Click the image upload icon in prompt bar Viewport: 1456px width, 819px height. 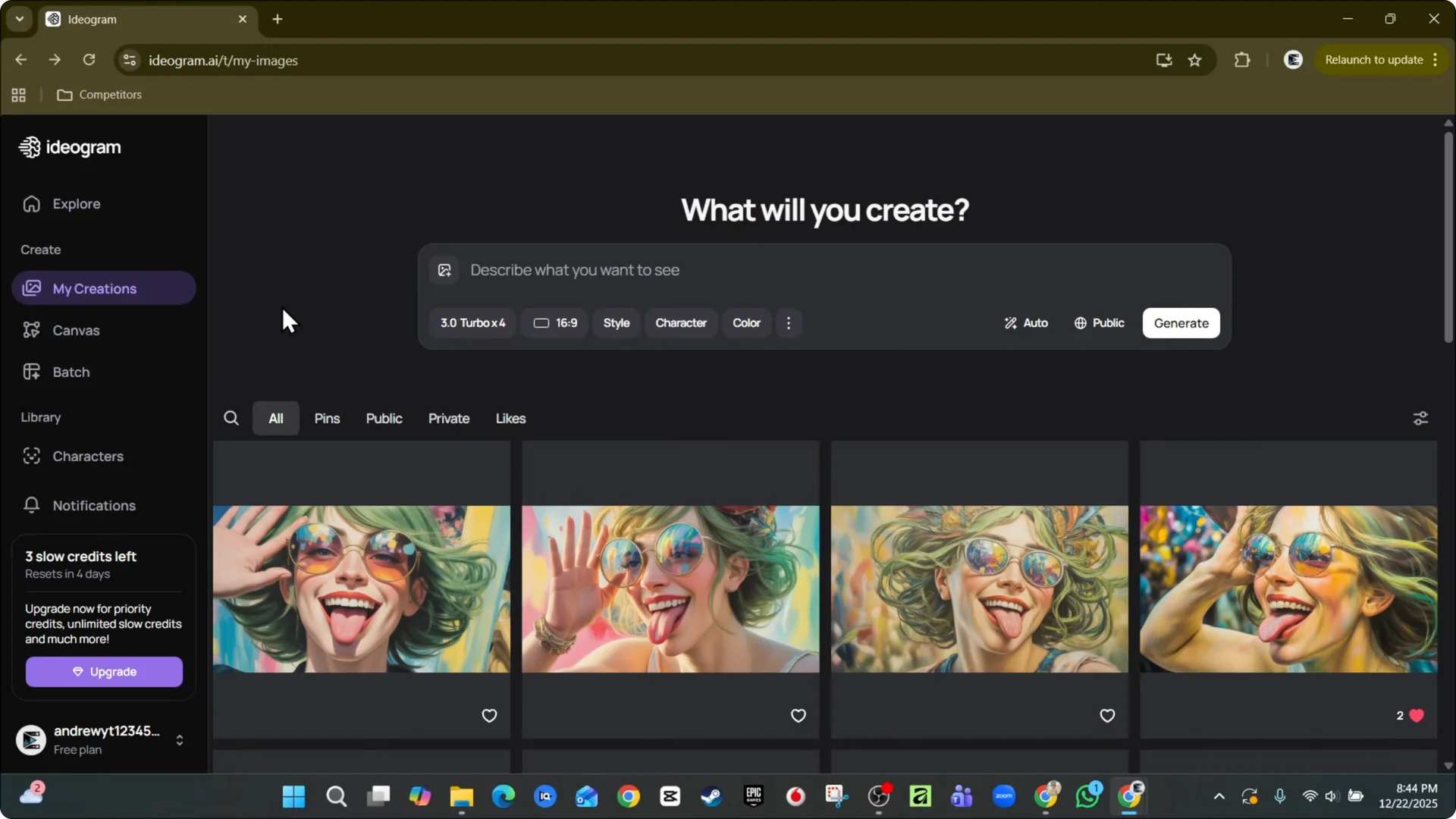(444, 270)
